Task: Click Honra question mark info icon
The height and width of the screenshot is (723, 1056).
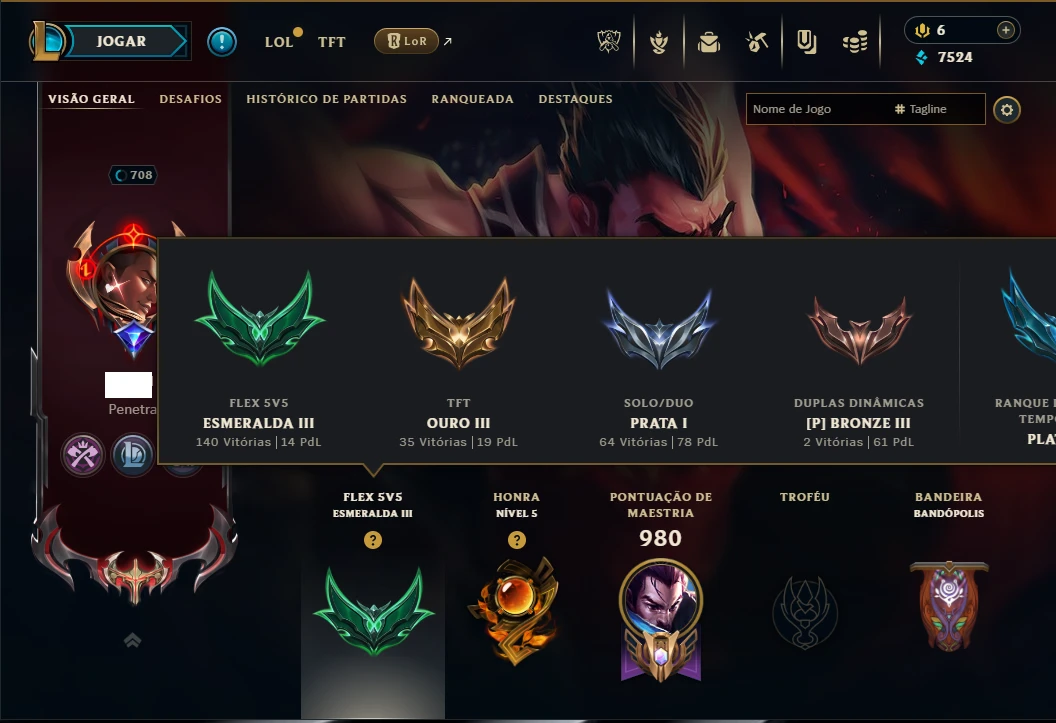Action: point(517,540)
